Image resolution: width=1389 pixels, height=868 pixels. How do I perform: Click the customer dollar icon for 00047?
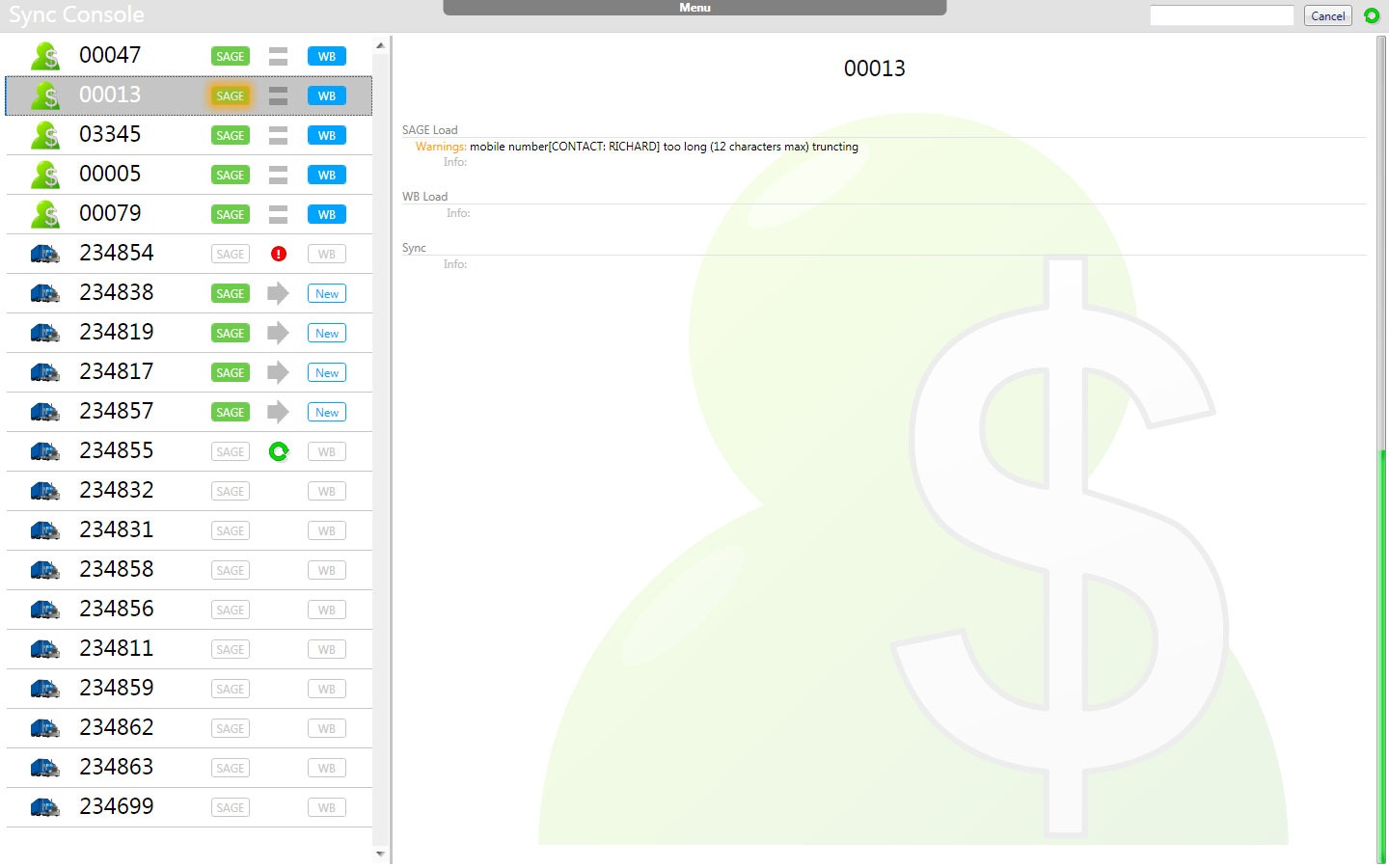click(45, 57)
